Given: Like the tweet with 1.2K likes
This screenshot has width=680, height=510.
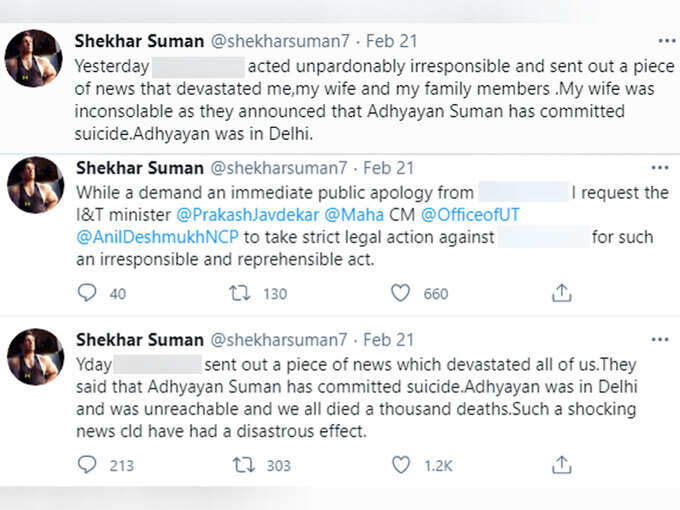Looking at the screenshot, I should tap(401, 465).
